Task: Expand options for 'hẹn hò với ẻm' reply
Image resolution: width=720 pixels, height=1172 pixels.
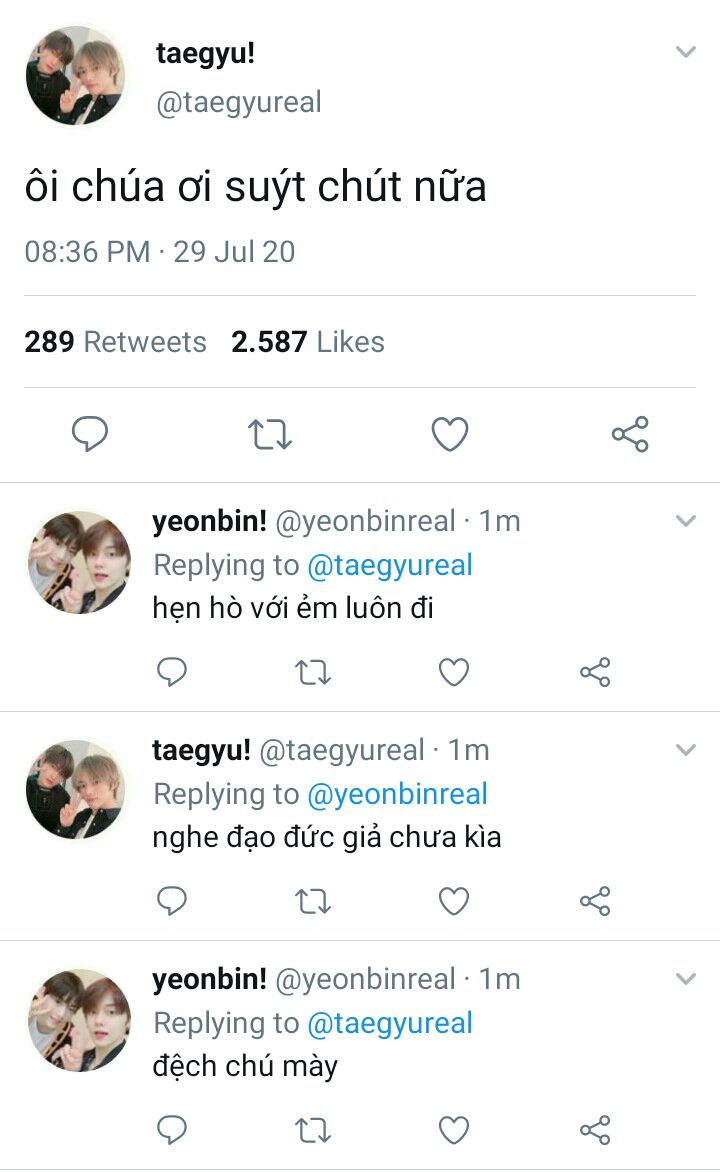Action: (x=685, y=521)
